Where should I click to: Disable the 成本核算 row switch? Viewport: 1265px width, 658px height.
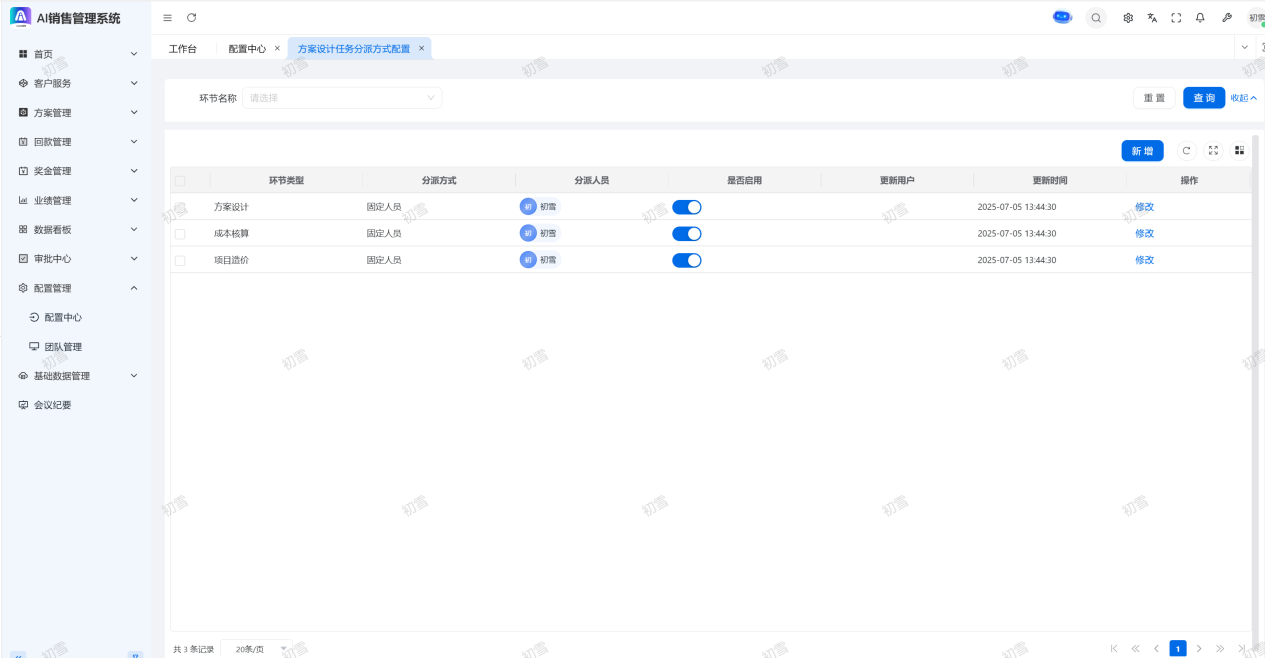(x=686, y=234)
